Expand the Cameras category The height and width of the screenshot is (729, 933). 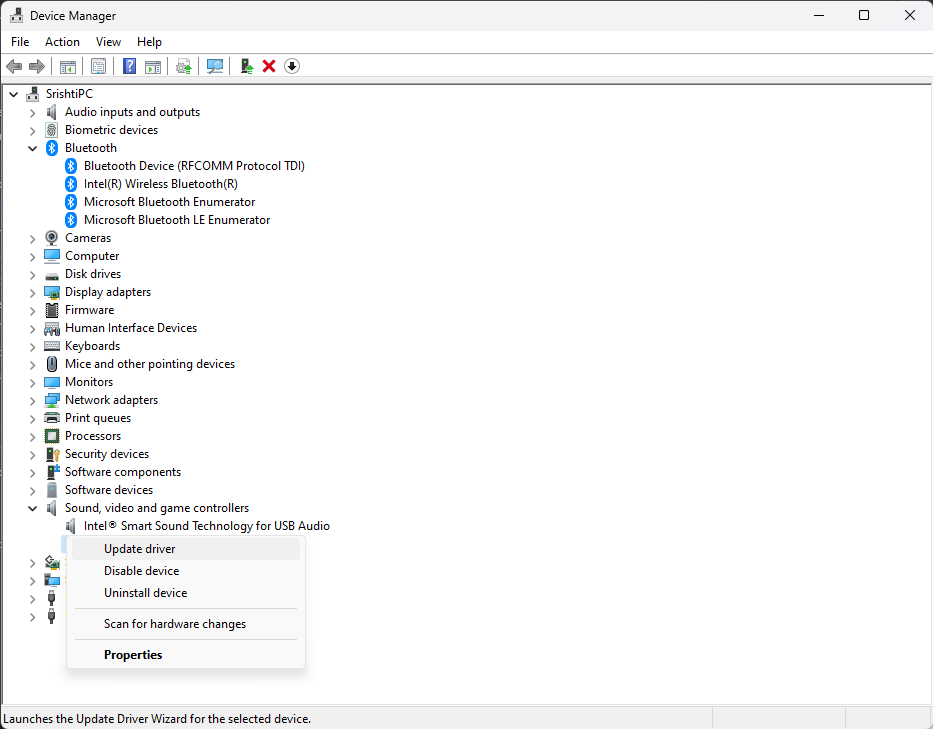(x=33, y=239)
